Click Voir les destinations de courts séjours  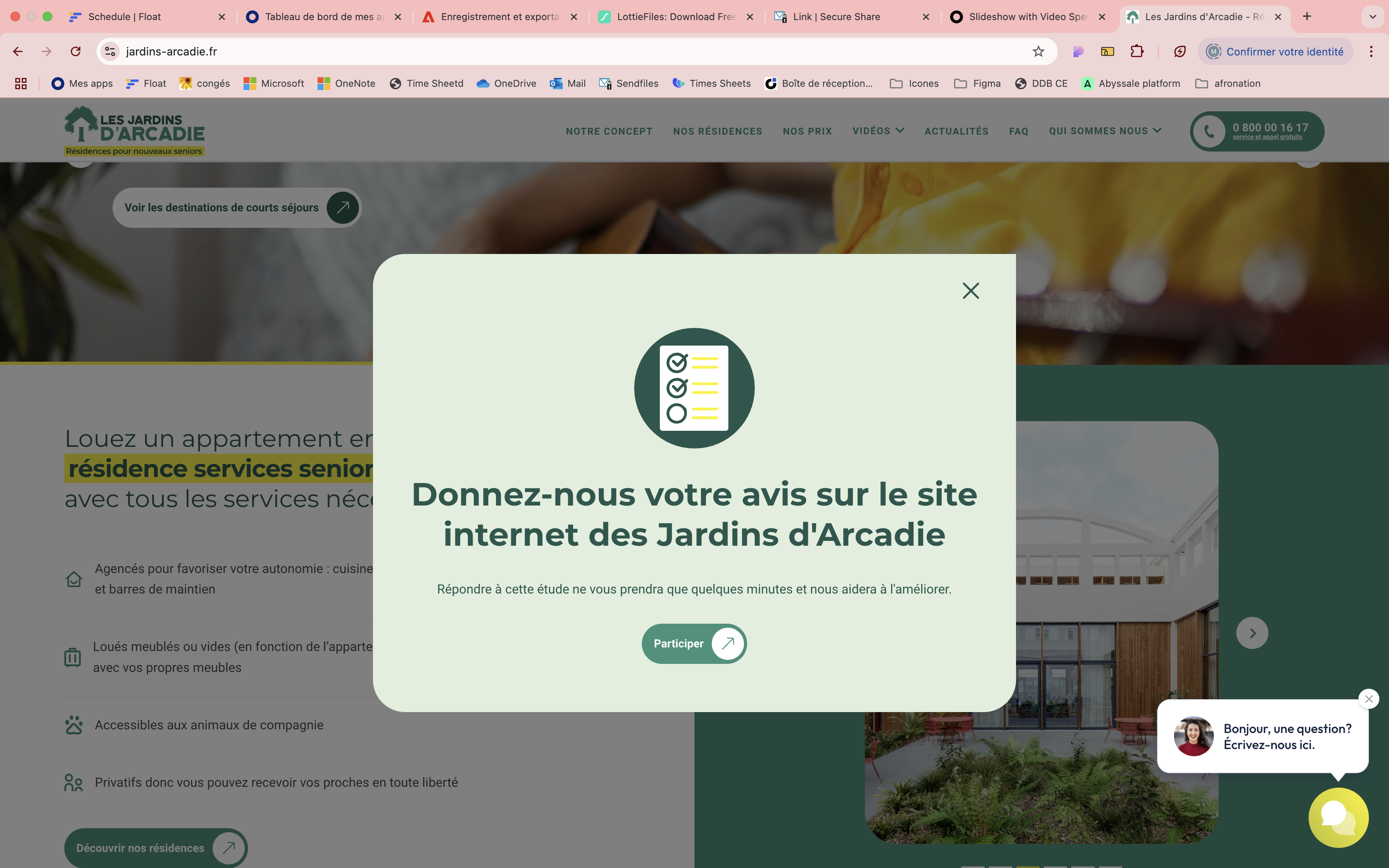tap(236, 207)
